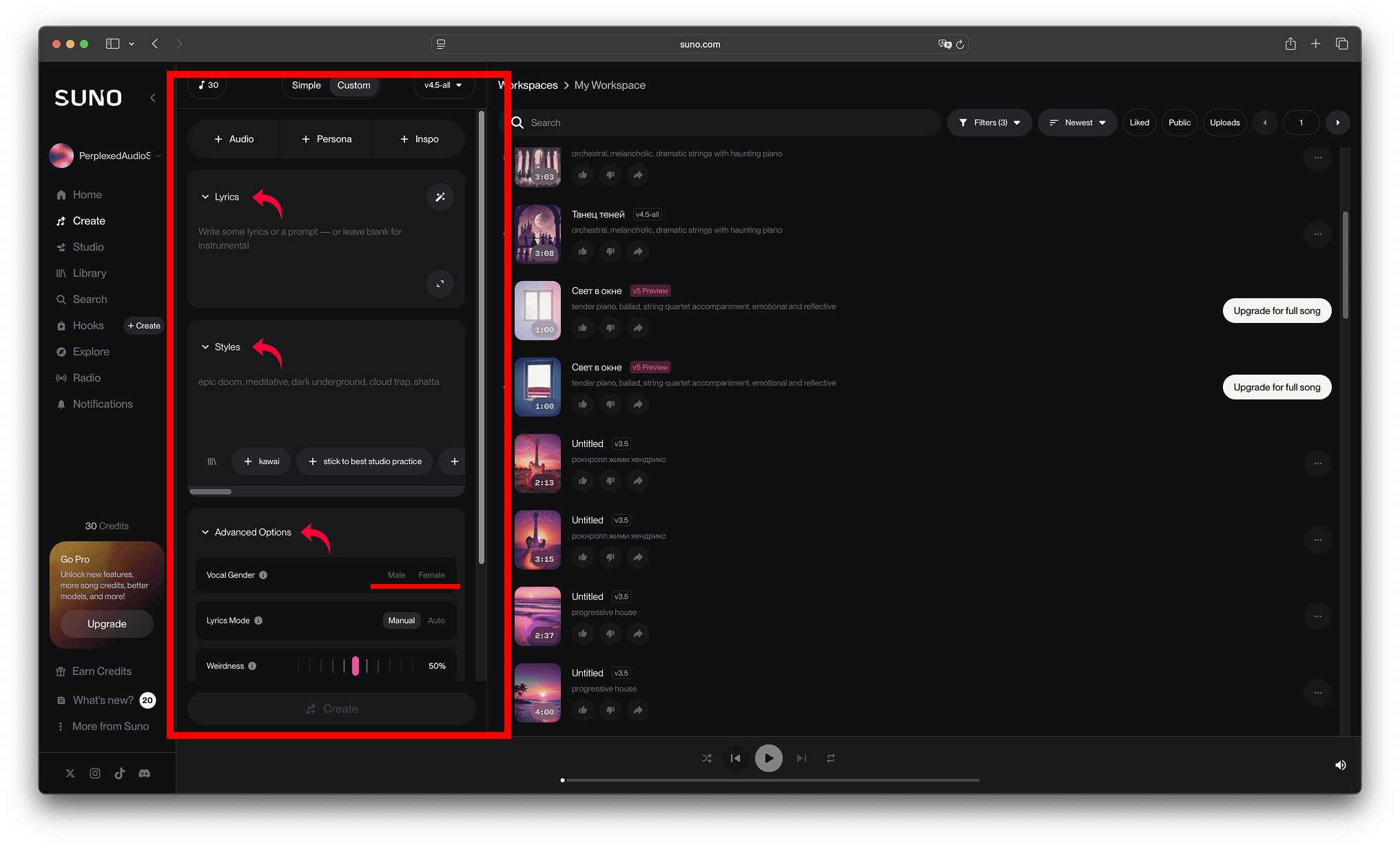Open the styles library icon beside kawai
The image size is (1400, 845).
(x=212, y=461)
